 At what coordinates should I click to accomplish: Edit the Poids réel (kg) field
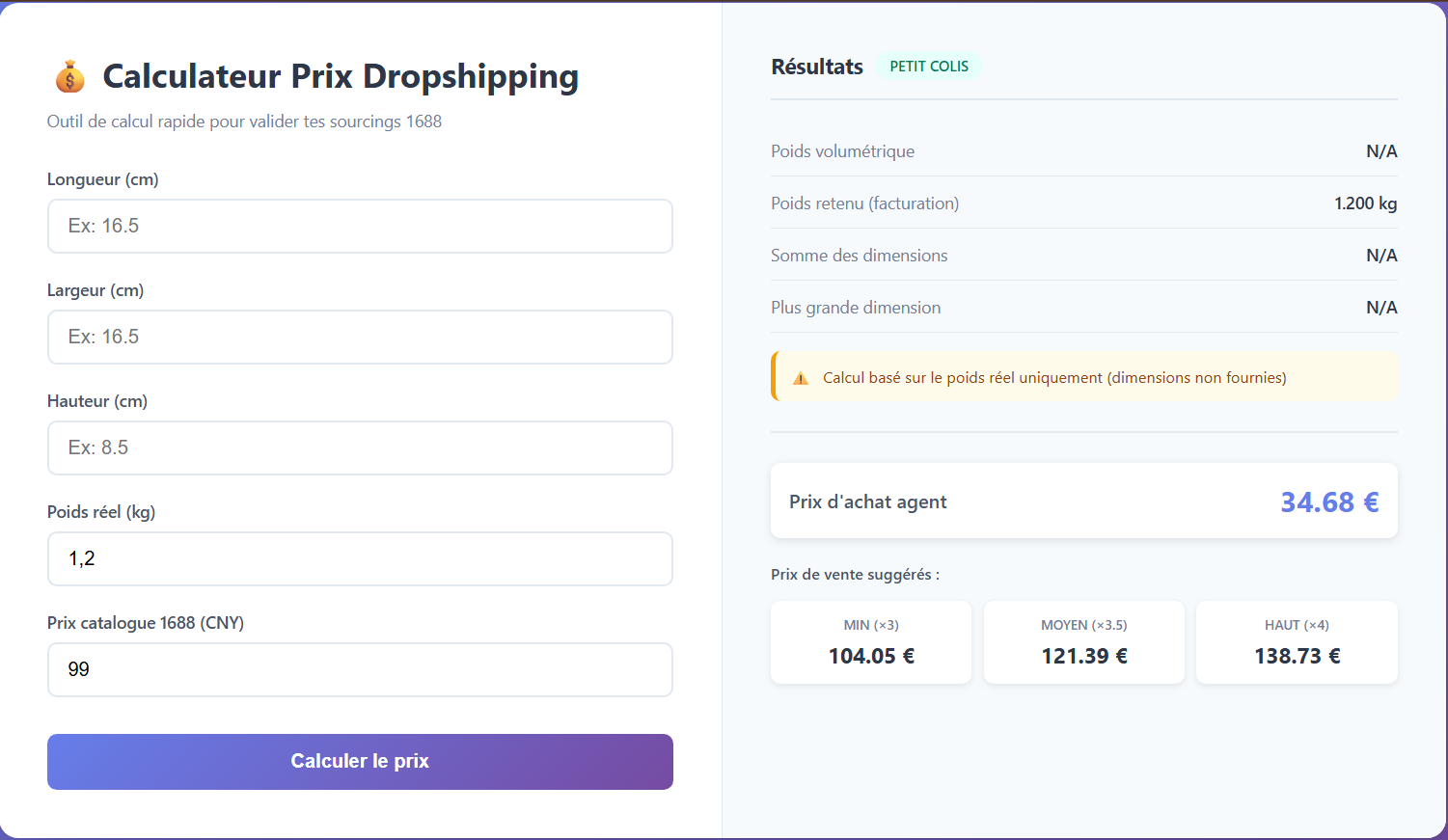[360, 558]
